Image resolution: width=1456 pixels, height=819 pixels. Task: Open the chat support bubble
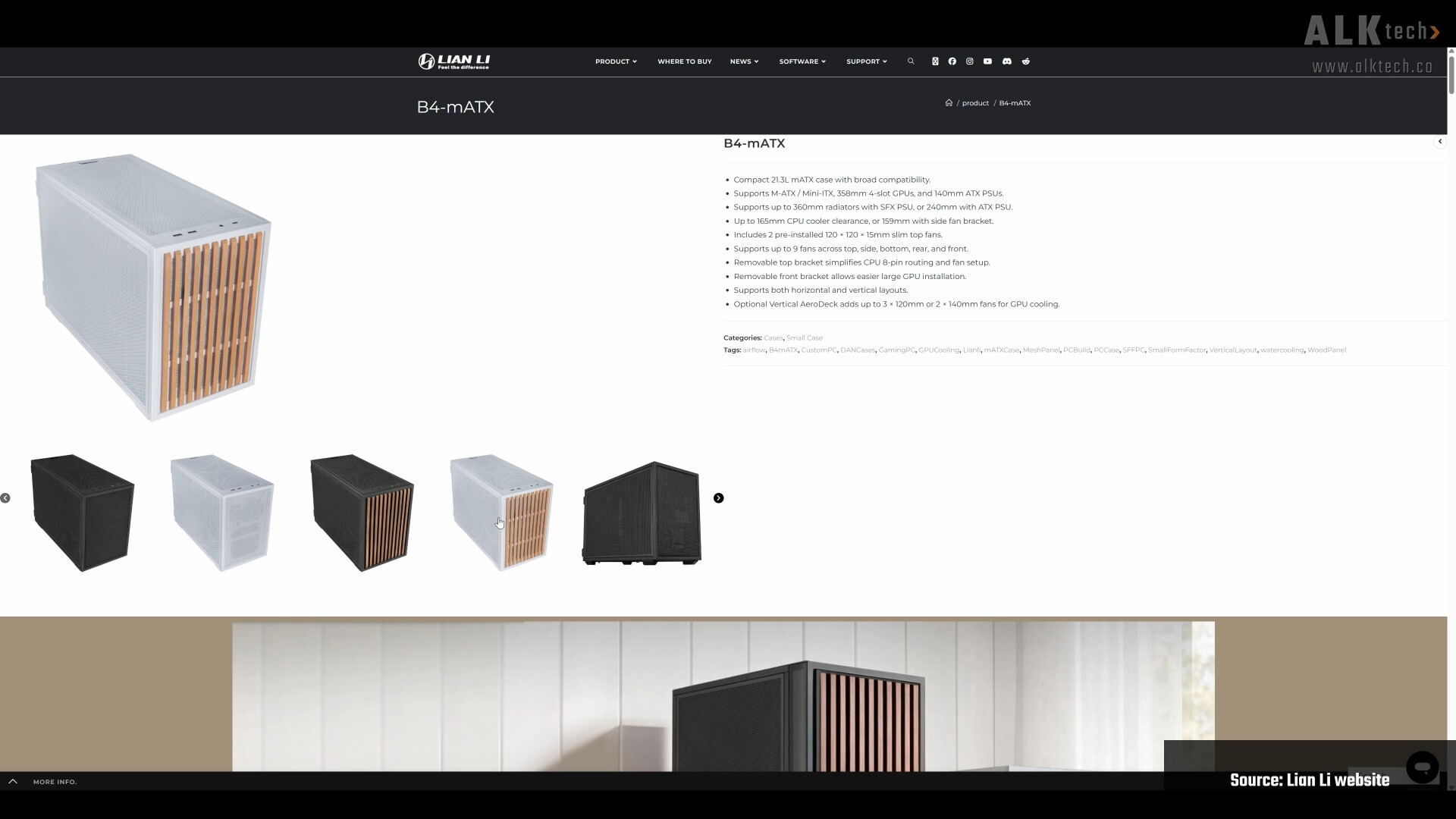1422,767
